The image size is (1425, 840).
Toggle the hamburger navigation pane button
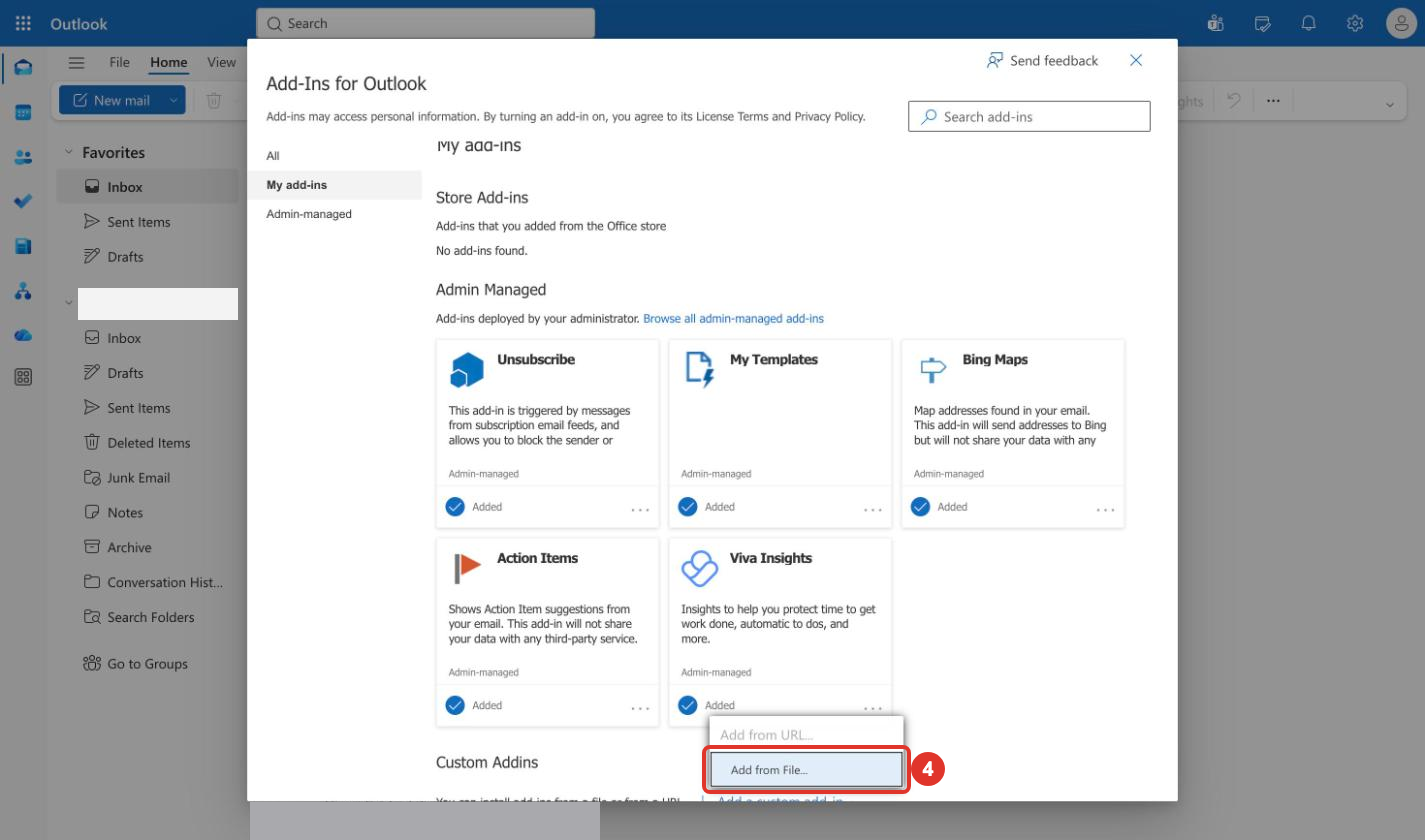coord(76,62)
